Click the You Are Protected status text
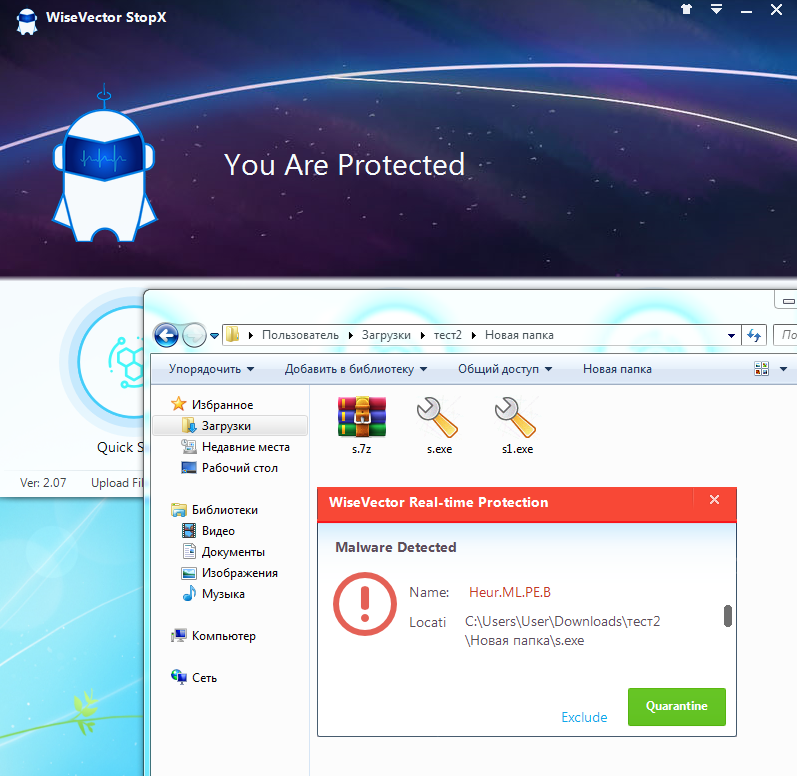The height and width of the screenshot is (776, 797). click(x=344, y=165)
